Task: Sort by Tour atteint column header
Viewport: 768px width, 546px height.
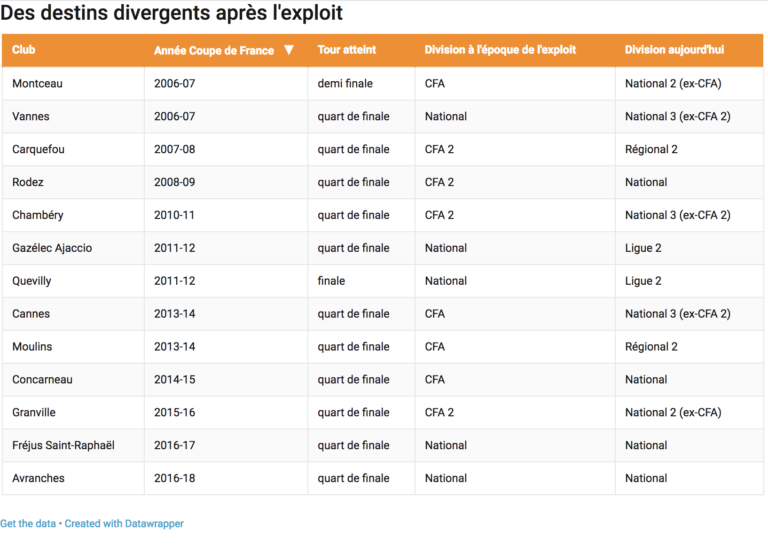Action: (346, 50)
